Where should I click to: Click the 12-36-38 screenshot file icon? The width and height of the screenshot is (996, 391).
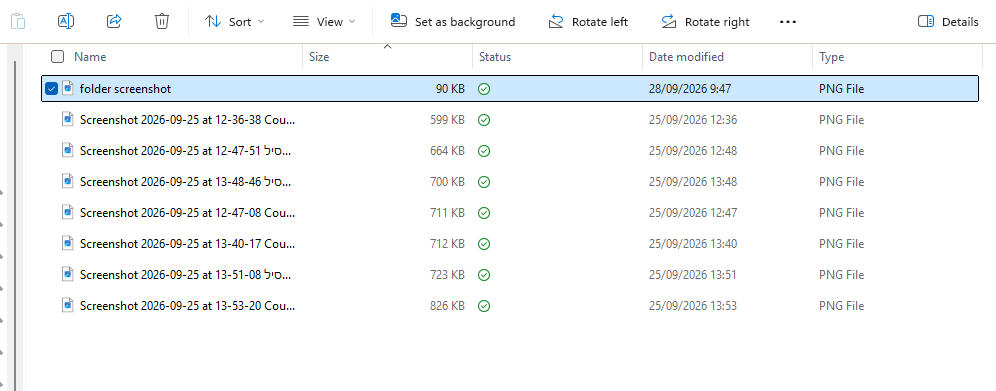(68, 119)
